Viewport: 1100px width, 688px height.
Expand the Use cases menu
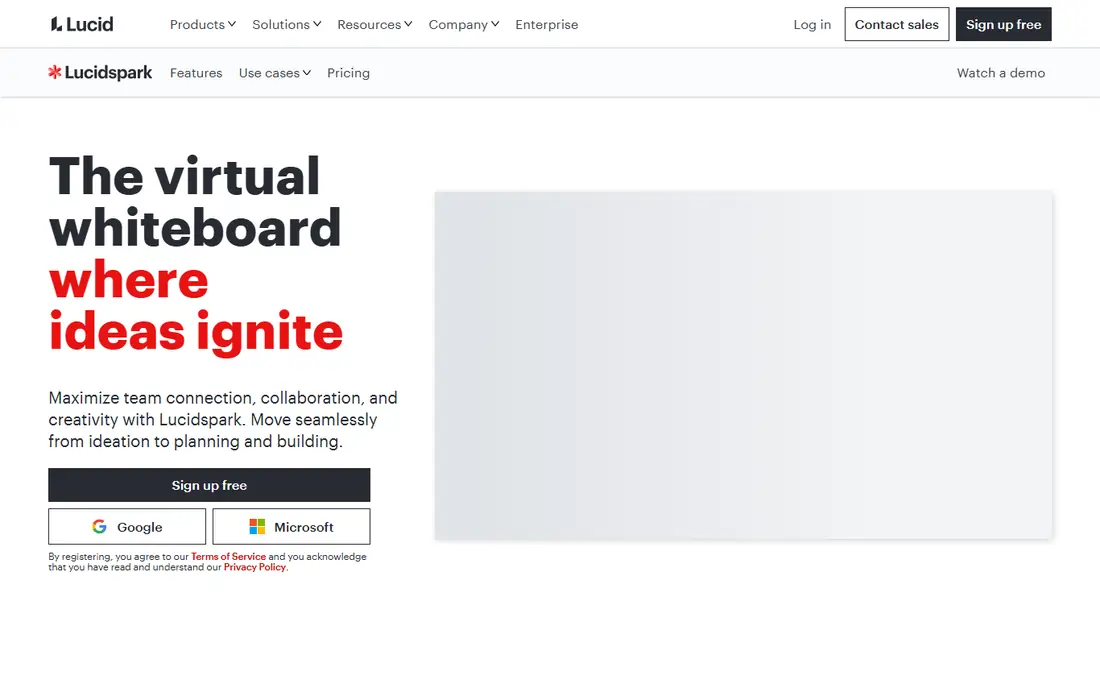pyautogui.click(x=274, y=73)
